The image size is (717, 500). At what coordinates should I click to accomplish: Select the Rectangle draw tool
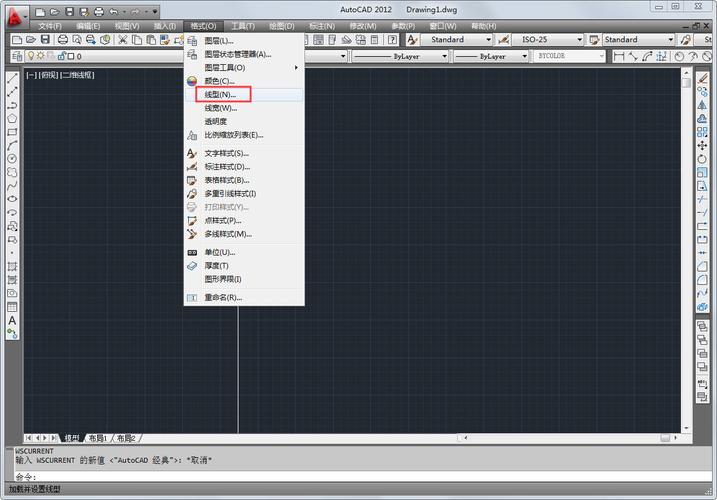[x=12, y=132]
